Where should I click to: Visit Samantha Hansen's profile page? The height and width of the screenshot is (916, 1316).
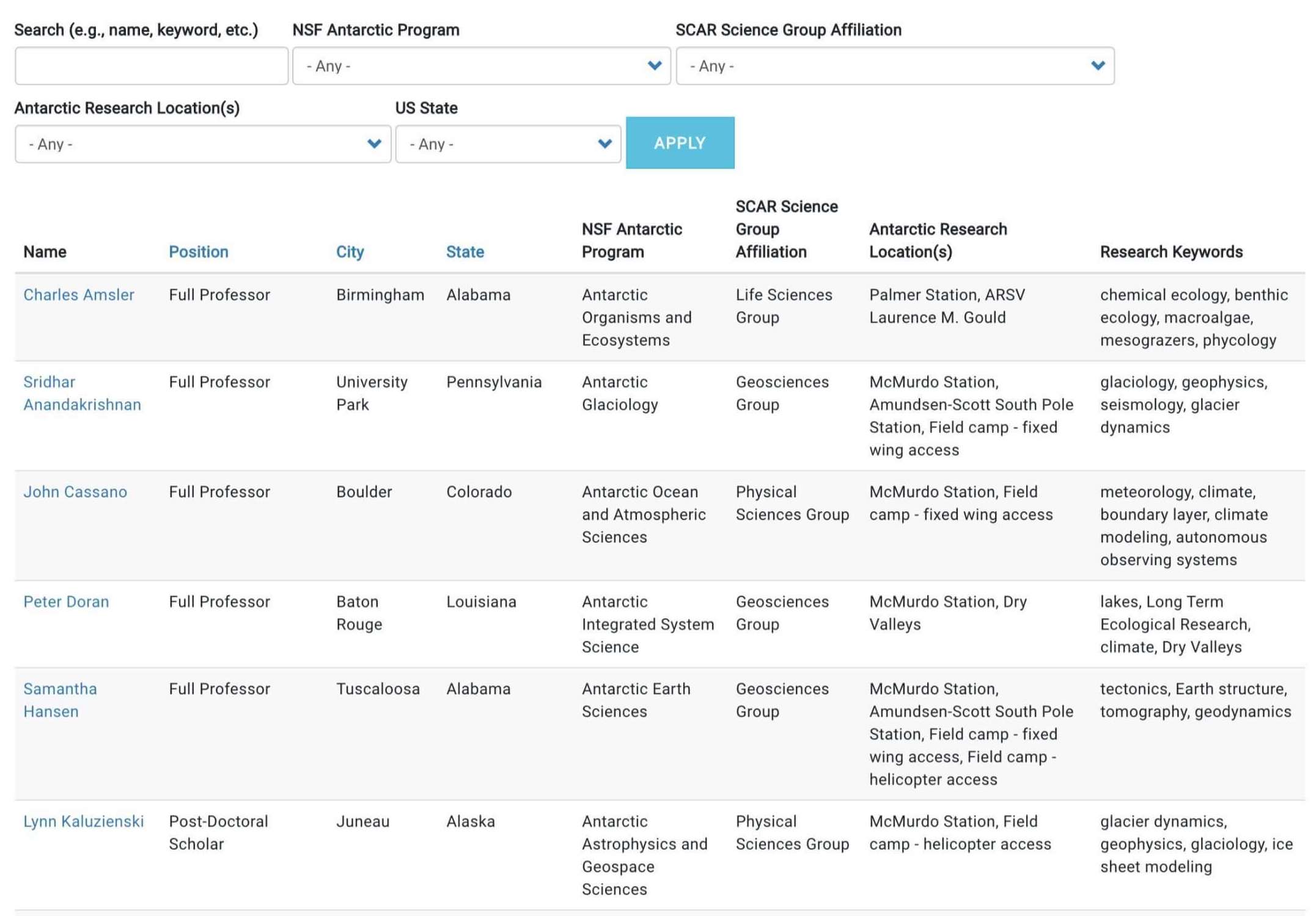[60, 700]
